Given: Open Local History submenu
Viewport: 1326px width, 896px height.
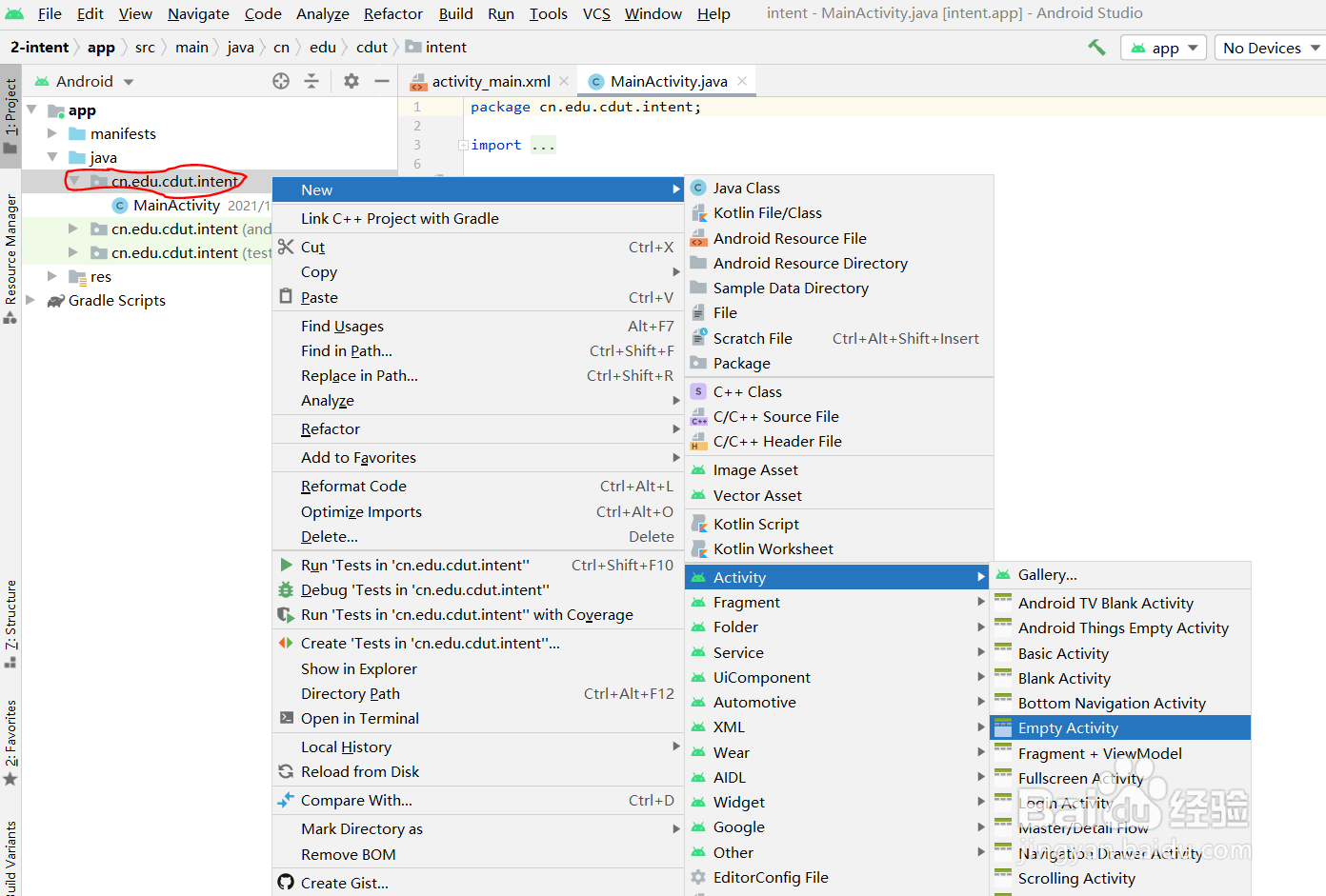Looking at the screenshot, I should 478,747.
